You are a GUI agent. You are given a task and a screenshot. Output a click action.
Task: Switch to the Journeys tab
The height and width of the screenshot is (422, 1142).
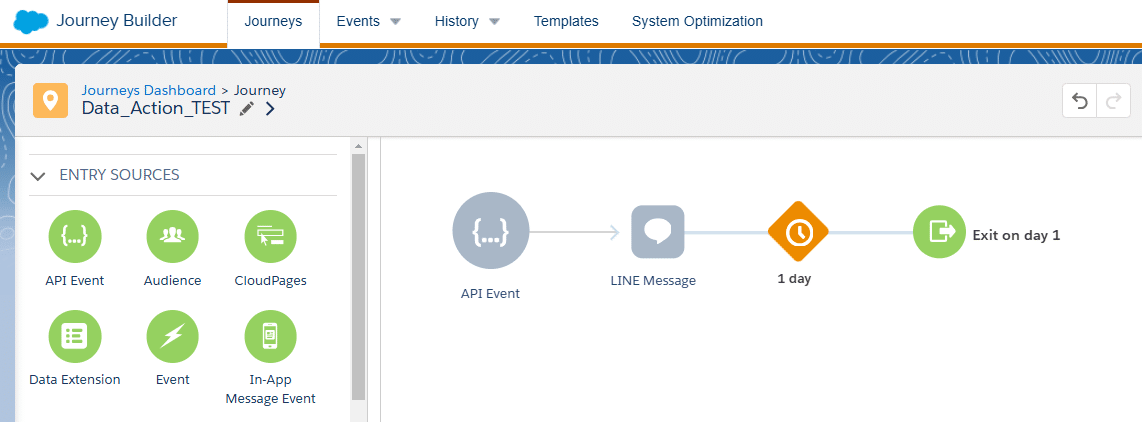273,22
